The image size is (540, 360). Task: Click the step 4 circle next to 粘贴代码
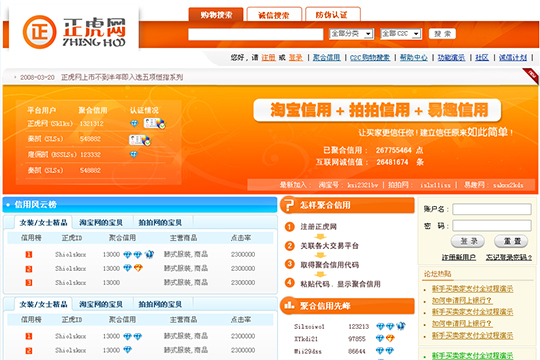click(289, 283)
